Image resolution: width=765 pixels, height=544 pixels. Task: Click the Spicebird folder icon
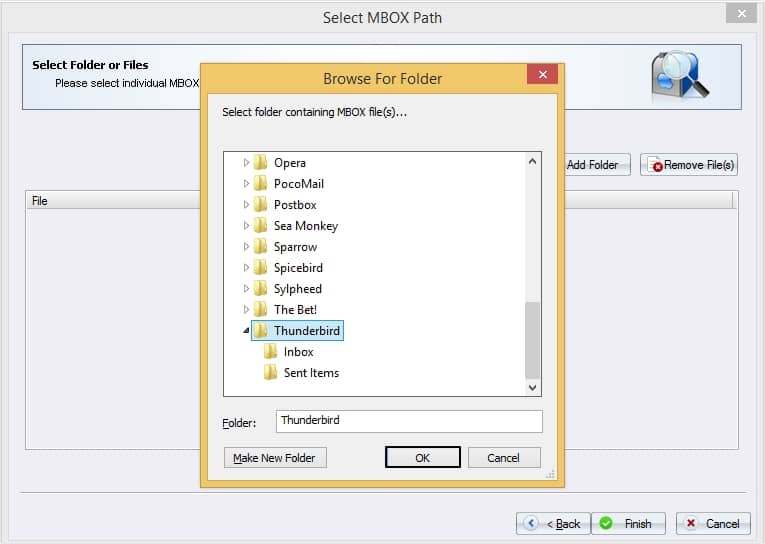click(261, 267)
